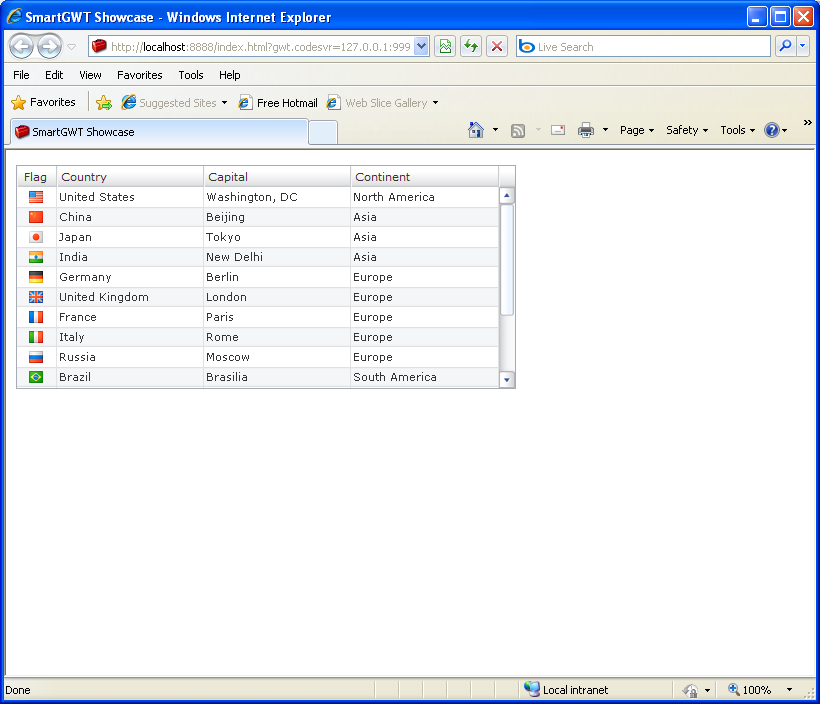Click the grid vertical scrollbar thumb

(x=506, y=260)
